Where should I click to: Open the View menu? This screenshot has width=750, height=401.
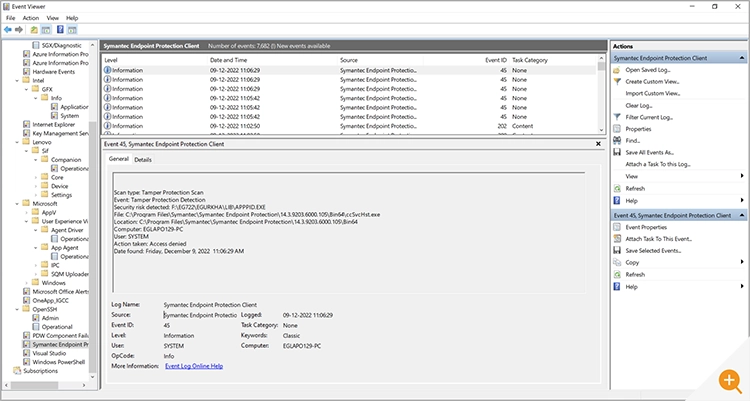pyautogui.click(x=53, y=18)
